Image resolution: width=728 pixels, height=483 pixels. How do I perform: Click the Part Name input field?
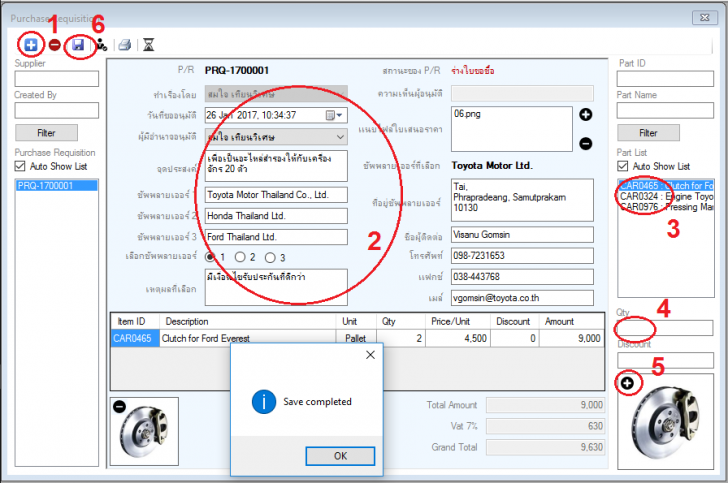click(665, 111)
